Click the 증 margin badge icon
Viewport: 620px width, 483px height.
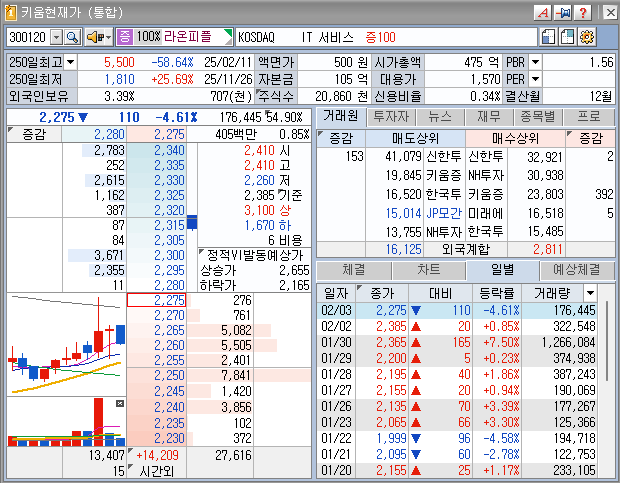click(x=124, y=37)
